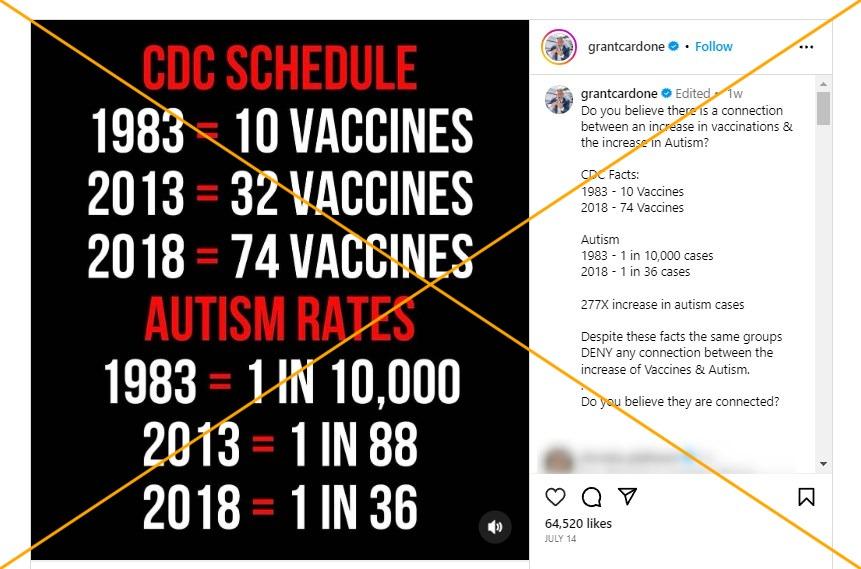
Task: Click the 1w edited timestamp in caption
Action: tap(735, 93)
